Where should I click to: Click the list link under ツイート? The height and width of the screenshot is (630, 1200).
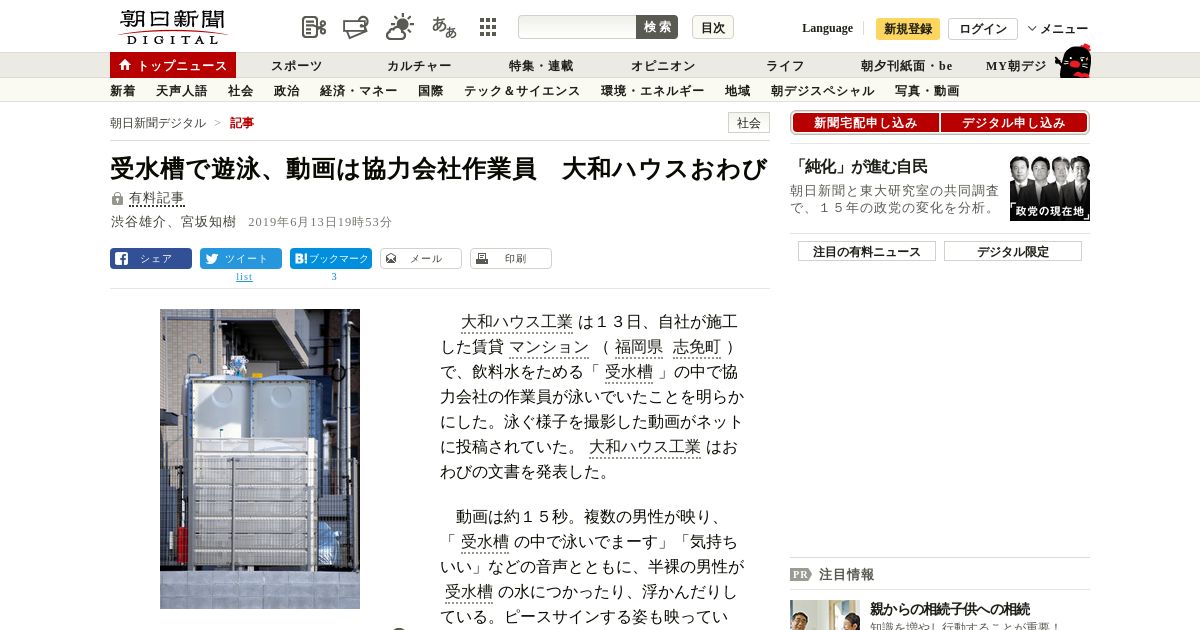[244, 276]
